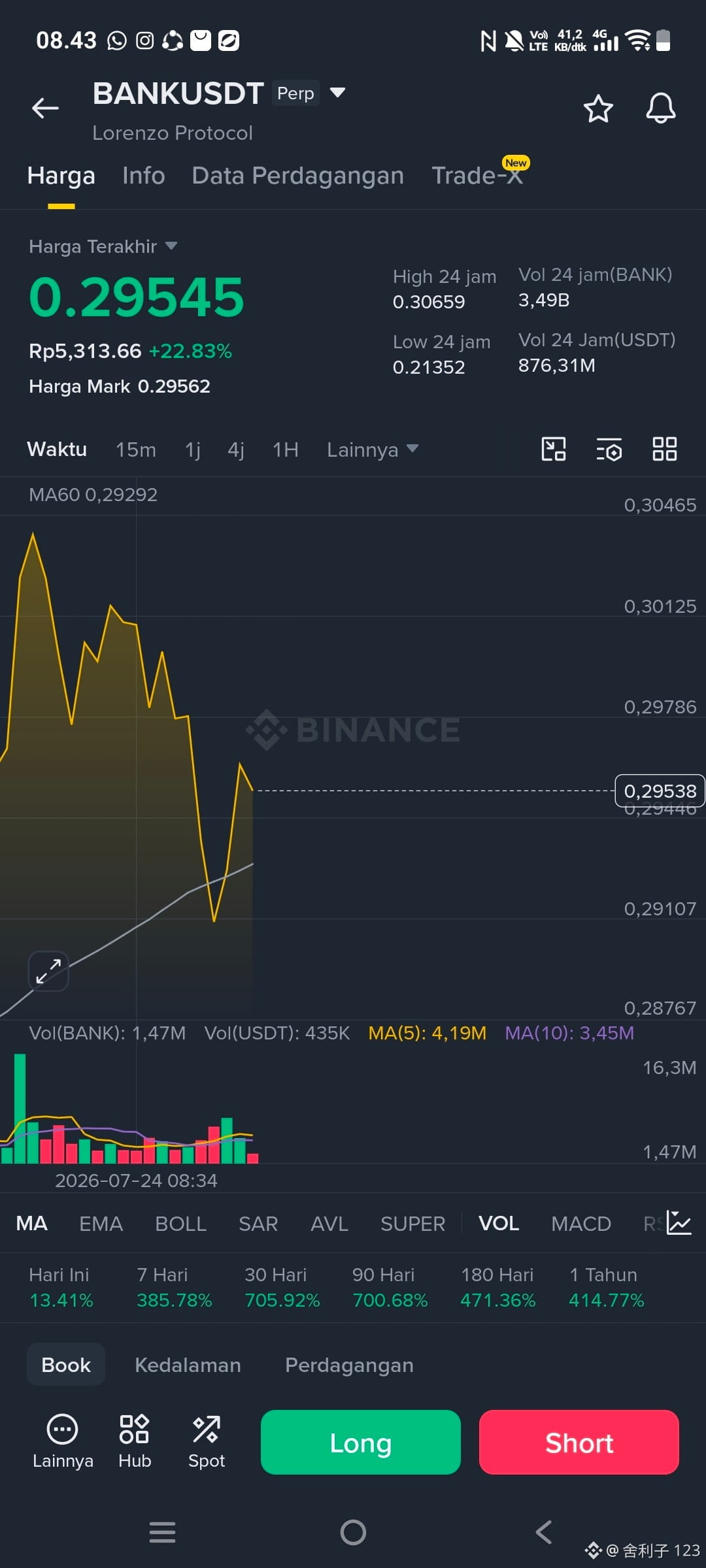Tap the 90 Hari 700.68% performance

[390, 1287]
